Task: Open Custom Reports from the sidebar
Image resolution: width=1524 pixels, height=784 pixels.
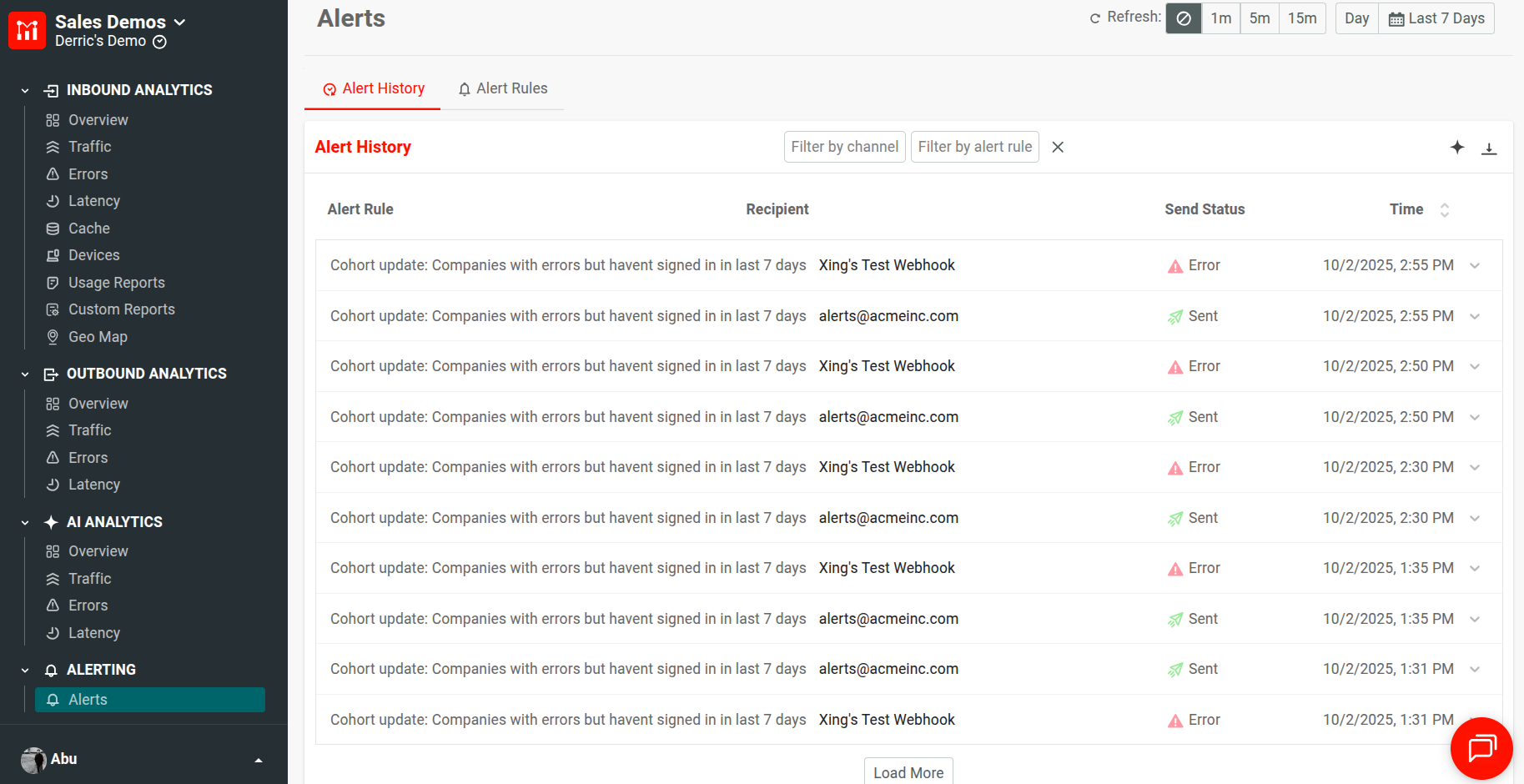Action: (x=121, y=309)
